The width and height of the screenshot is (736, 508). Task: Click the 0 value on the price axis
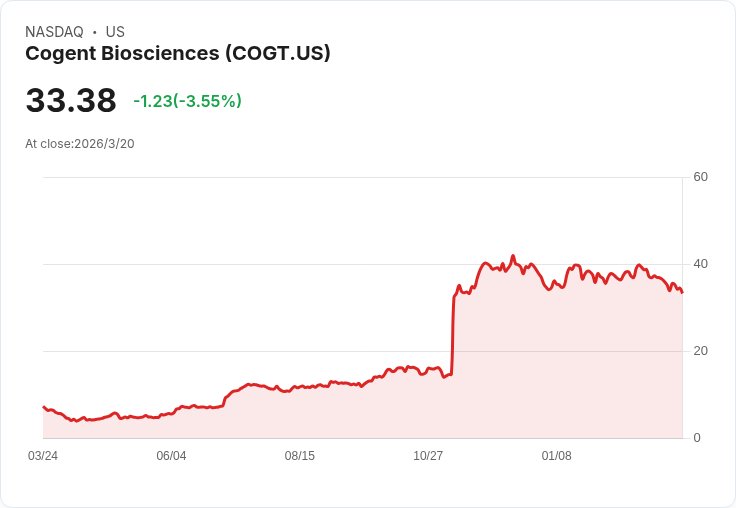697,438
